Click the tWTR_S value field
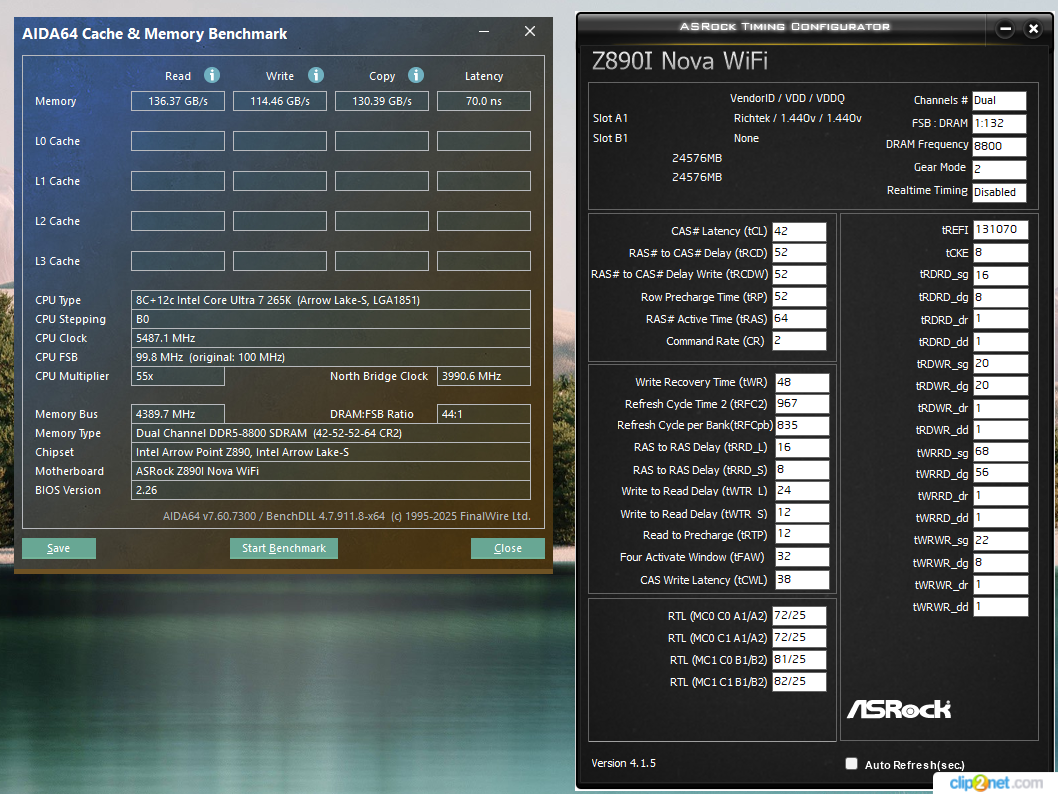The width and height of the screenshot is (1058, 794). point(802,513)
